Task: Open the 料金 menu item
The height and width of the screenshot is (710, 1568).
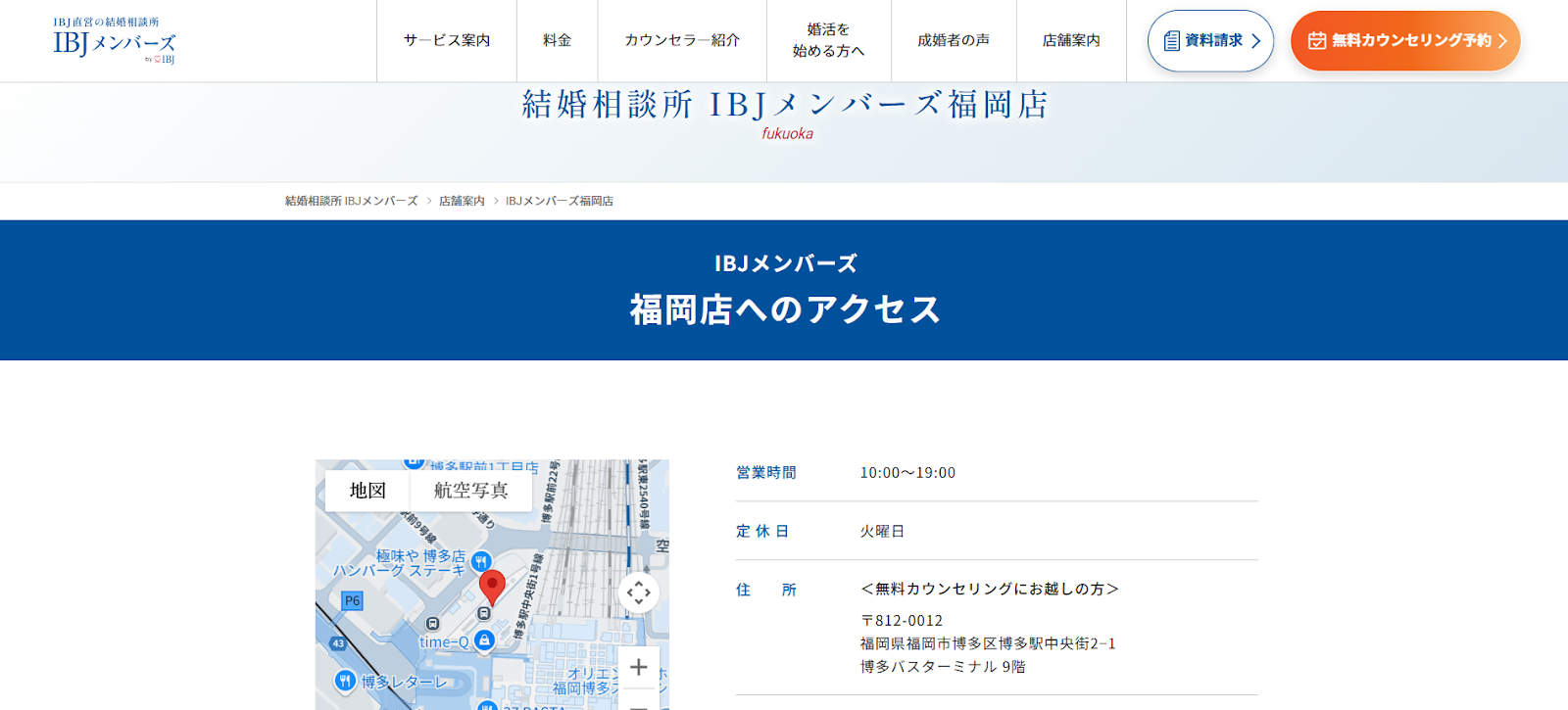Action: click(x=557, y=40)
